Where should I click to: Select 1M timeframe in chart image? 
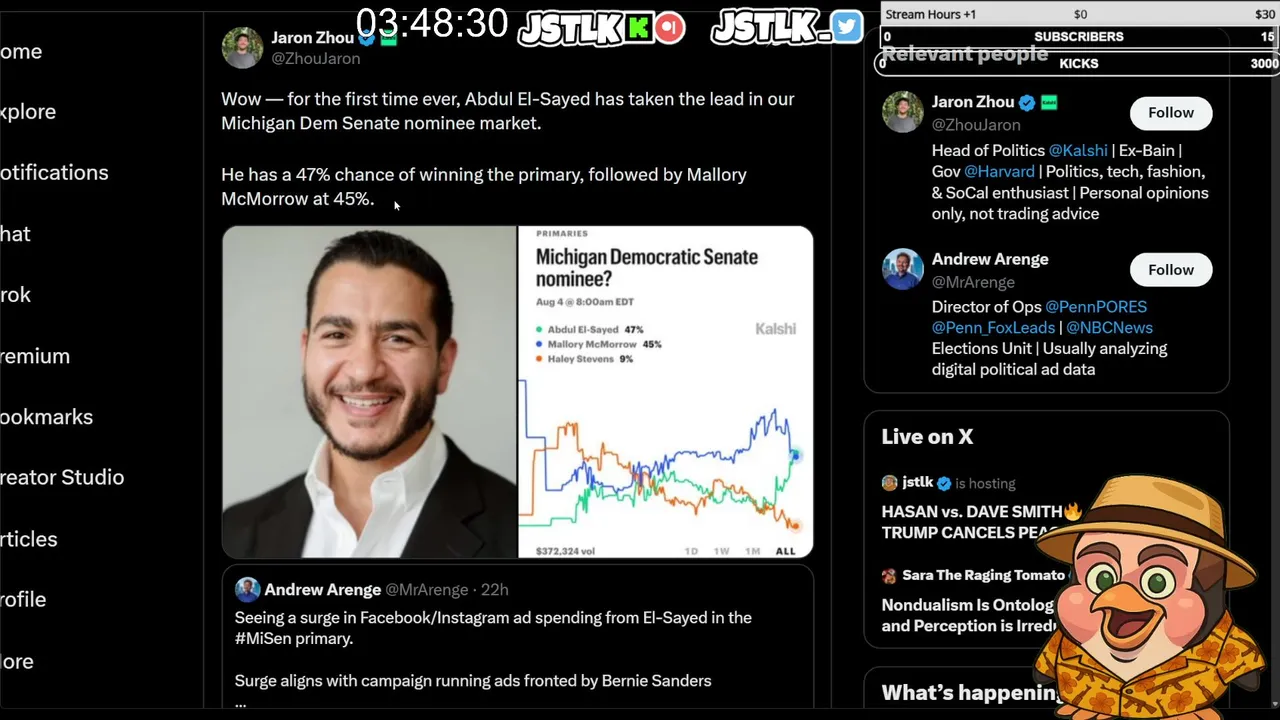point(753,551)
